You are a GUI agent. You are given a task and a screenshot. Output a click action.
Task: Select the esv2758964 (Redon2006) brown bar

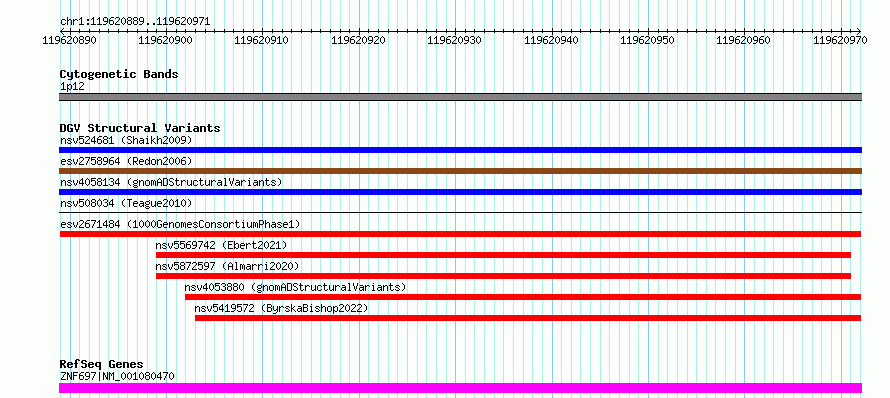pyautogui.click(x=460, y=171)
